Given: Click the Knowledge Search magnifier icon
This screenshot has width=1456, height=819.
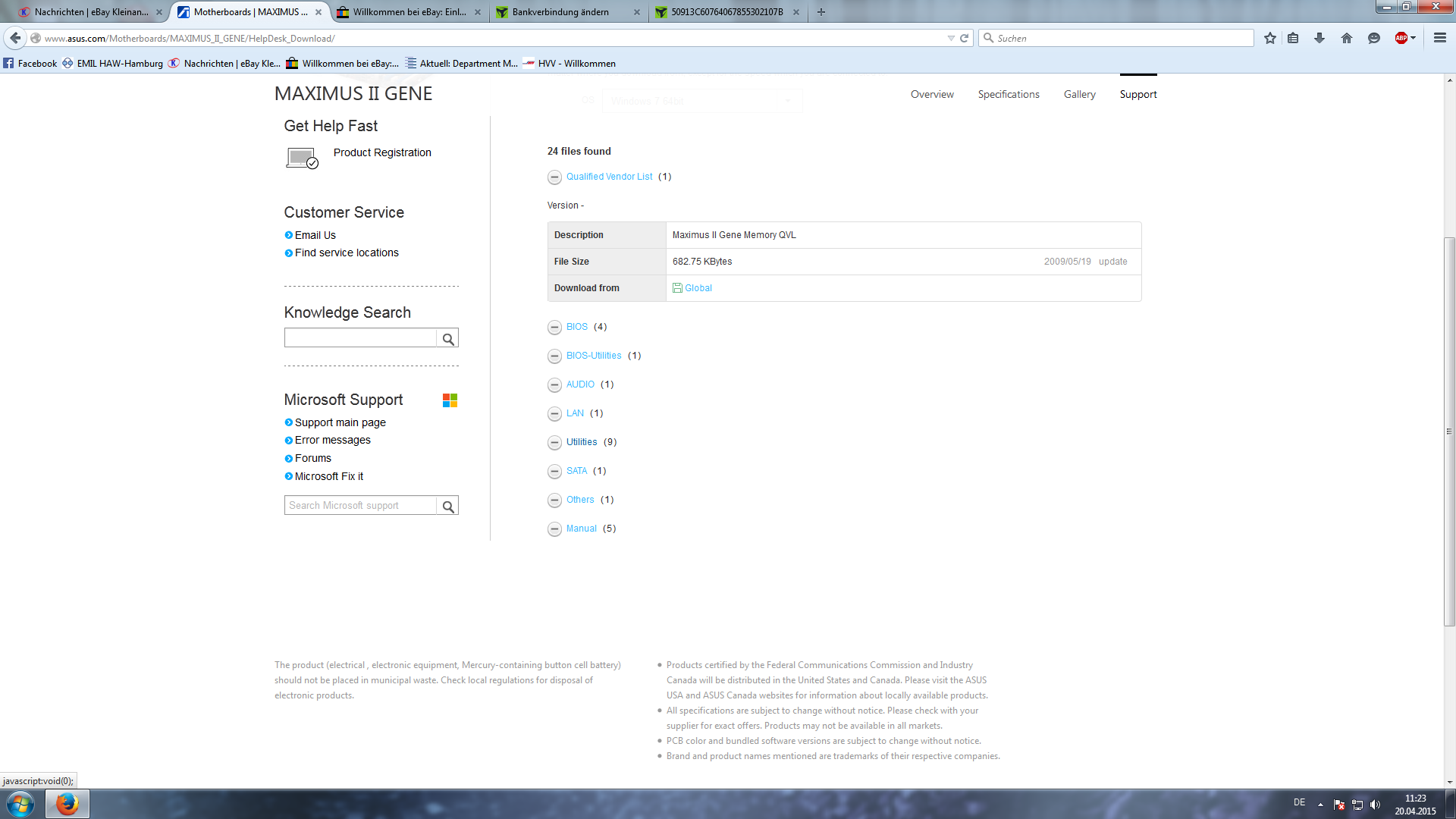Looking at the screenshot, I should tap(448, 339).
